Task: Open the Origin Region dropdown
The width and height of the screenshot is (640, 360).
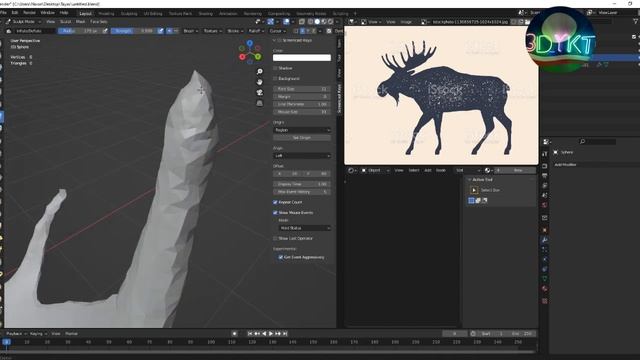Action: pyautogui.click(x=302, y=130)
